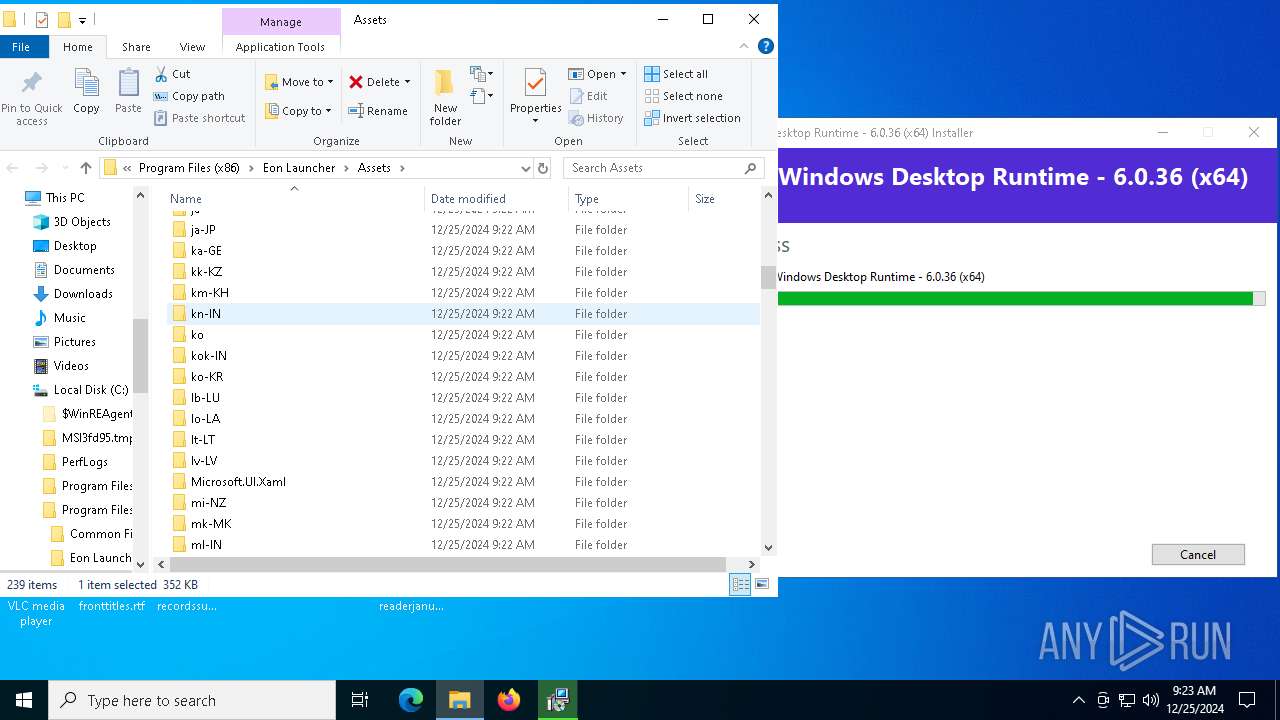The height and width of the screenshot is (720, 1280).
Task: Click the Rename icon
Action: (355, 111)
